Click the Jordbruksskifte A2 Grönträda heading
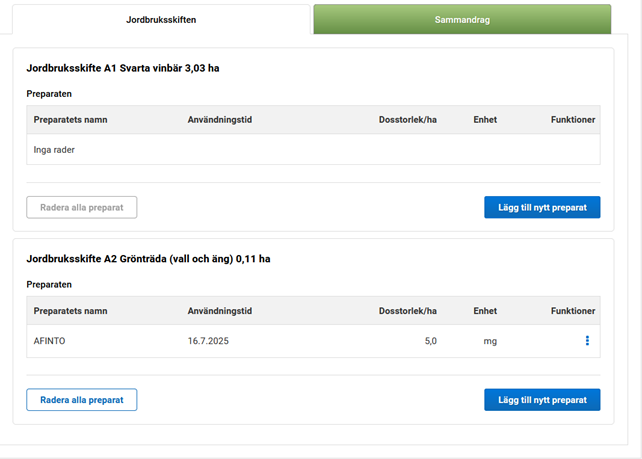This screenshot has width=642, height=459. coord(148,259)
